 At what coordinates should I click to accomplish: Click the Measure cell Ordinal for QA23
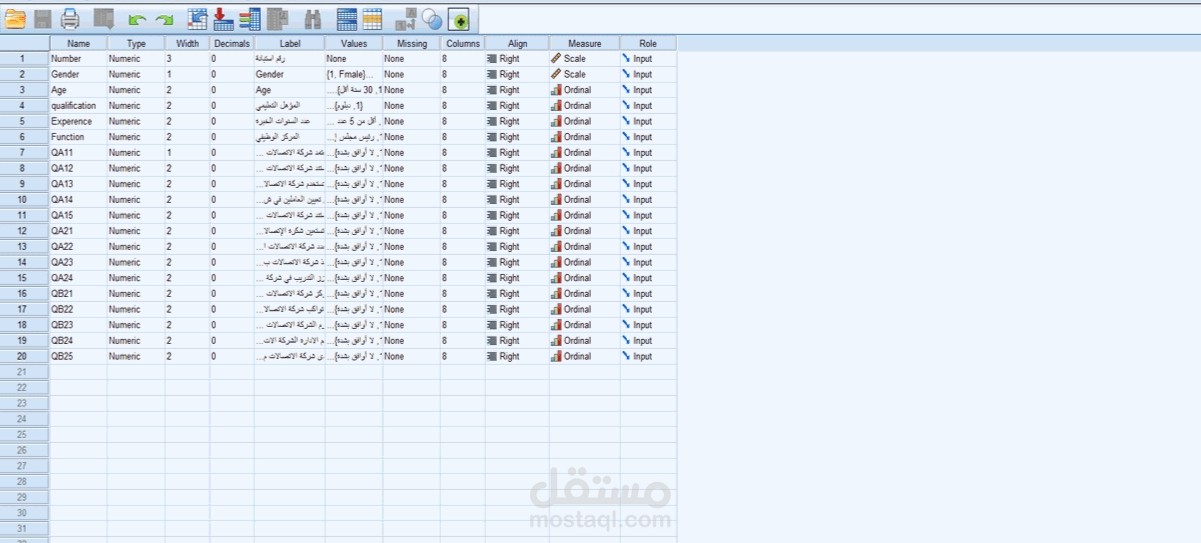coord(584,262)
